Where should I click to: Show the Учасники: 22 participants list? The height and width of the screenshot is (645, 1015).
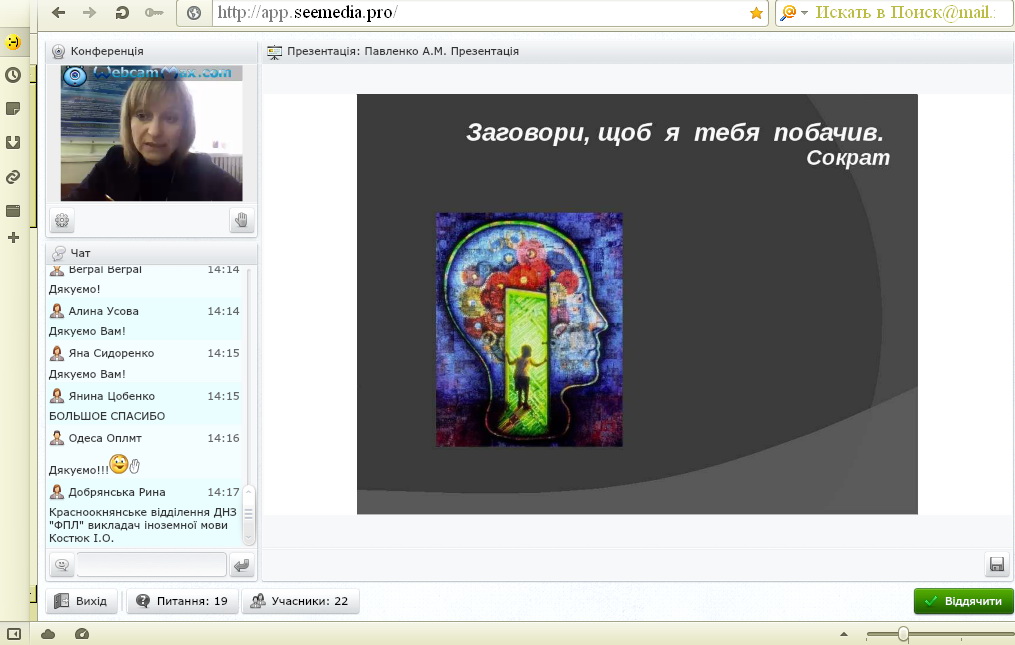[300, 601]
